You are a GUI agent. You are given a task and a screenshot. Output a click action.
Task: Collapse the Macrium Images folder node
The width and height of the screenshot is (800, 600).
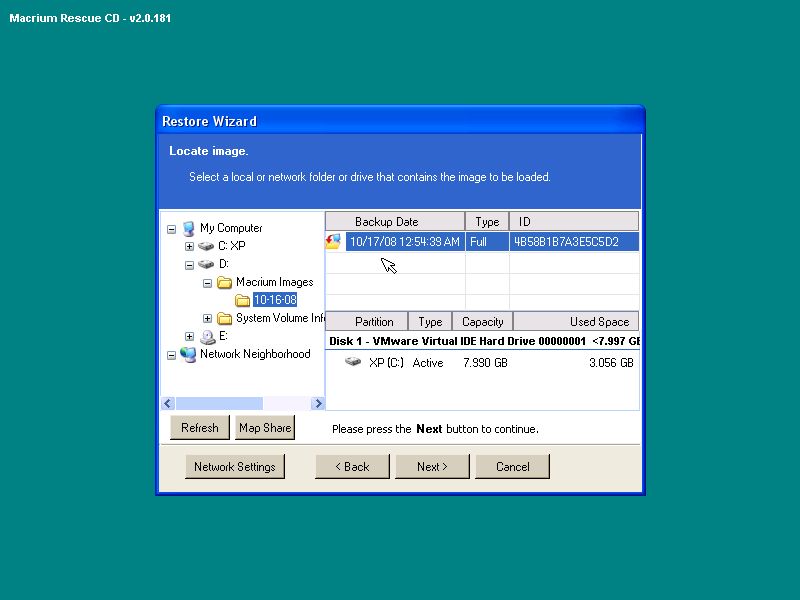[207, 283]
